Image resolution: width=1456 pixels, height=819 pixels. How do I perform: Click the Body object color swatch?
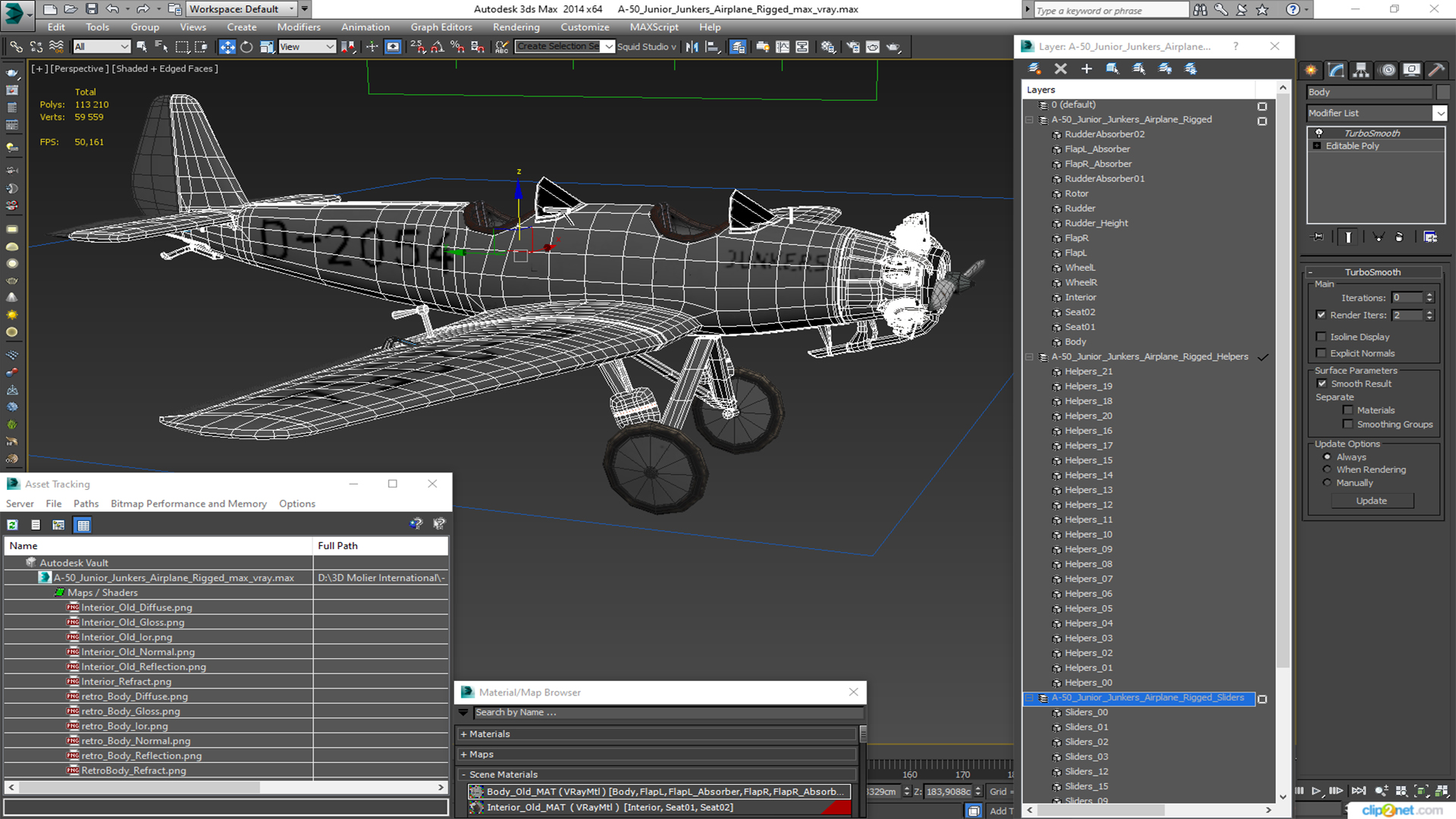click(x=1443, y=92)
